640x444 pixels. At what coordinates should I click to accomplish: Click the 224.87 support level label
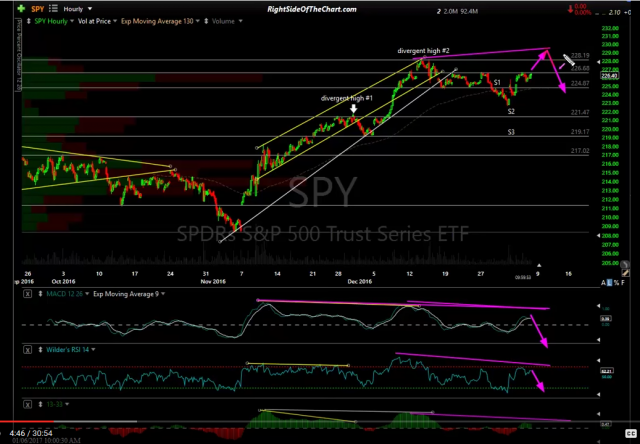click(x=580, y=83)
